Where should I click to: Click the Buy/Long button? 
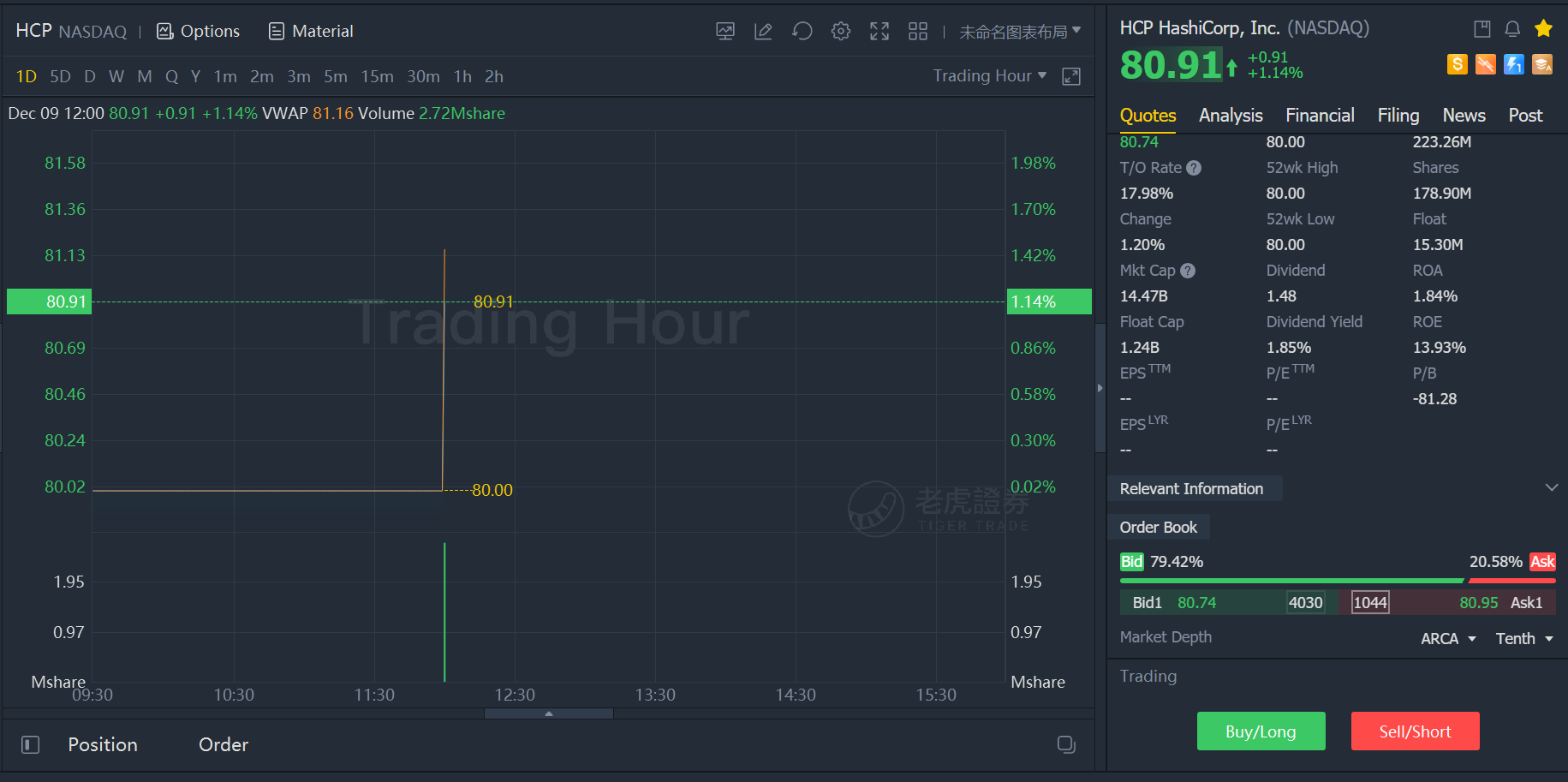coord(1261,731)
